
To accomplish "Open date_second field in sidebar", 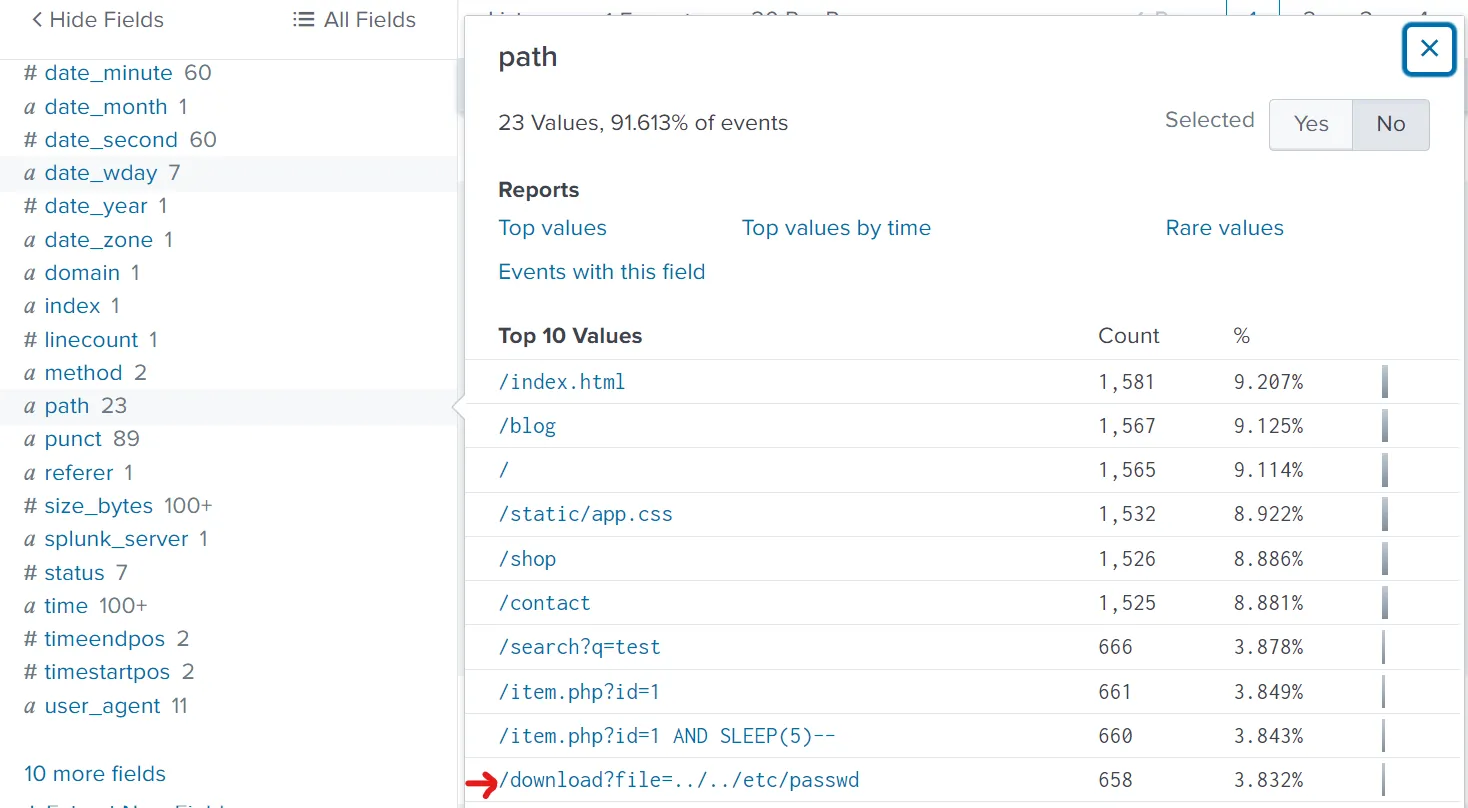I will click(111, 139).
